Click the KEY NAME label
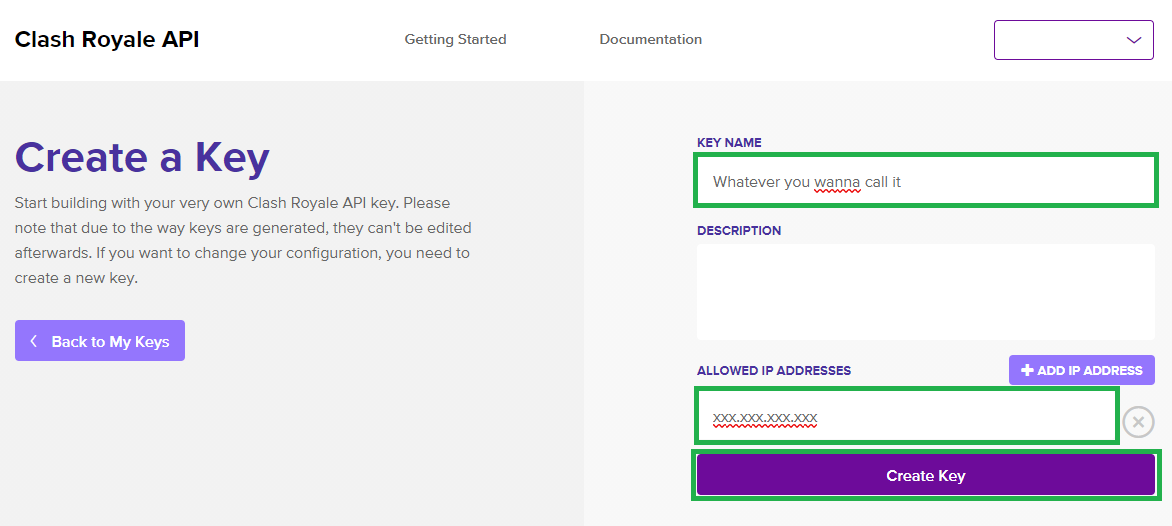This screenshot has height=526, width=1172. click(x=729, y=142)
